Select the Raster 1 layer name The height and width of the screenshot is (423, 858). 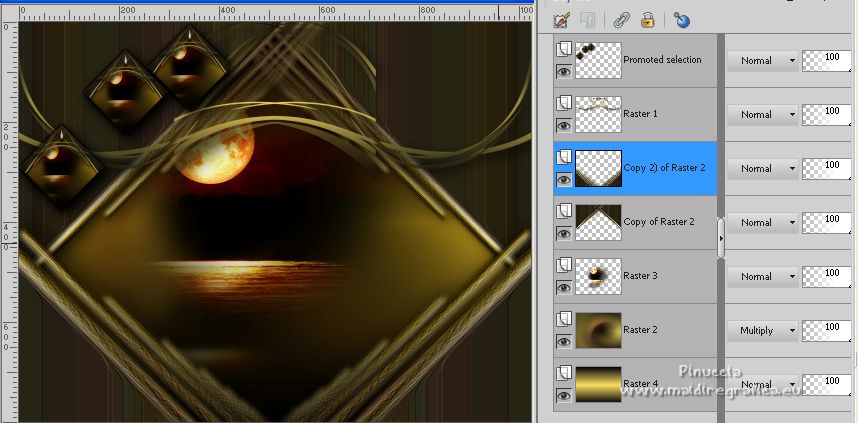tap(640, 114)
